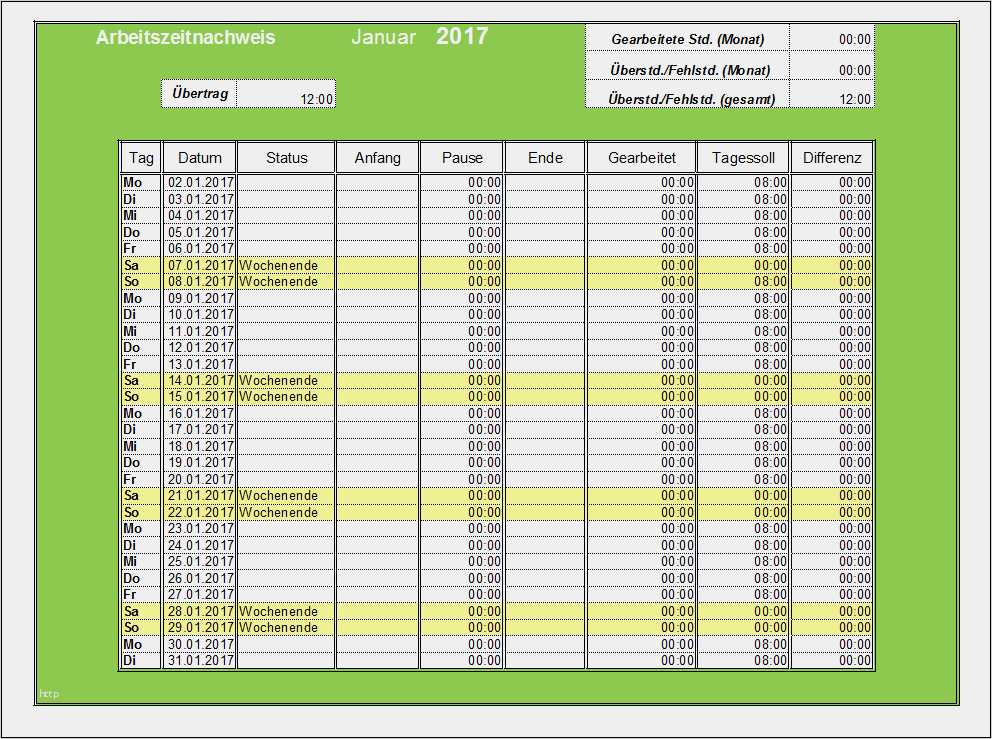The image size is (992, 739).
Task: Select the date cell 23.01.2017
Action: 200,528
